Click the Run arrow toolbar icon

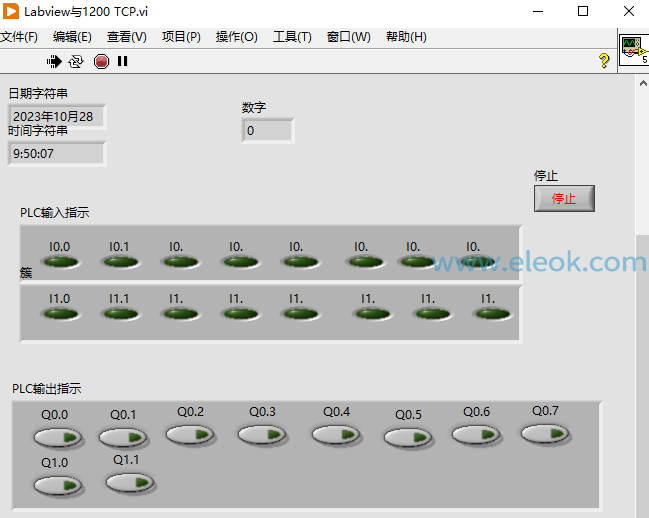pos(54,62)
